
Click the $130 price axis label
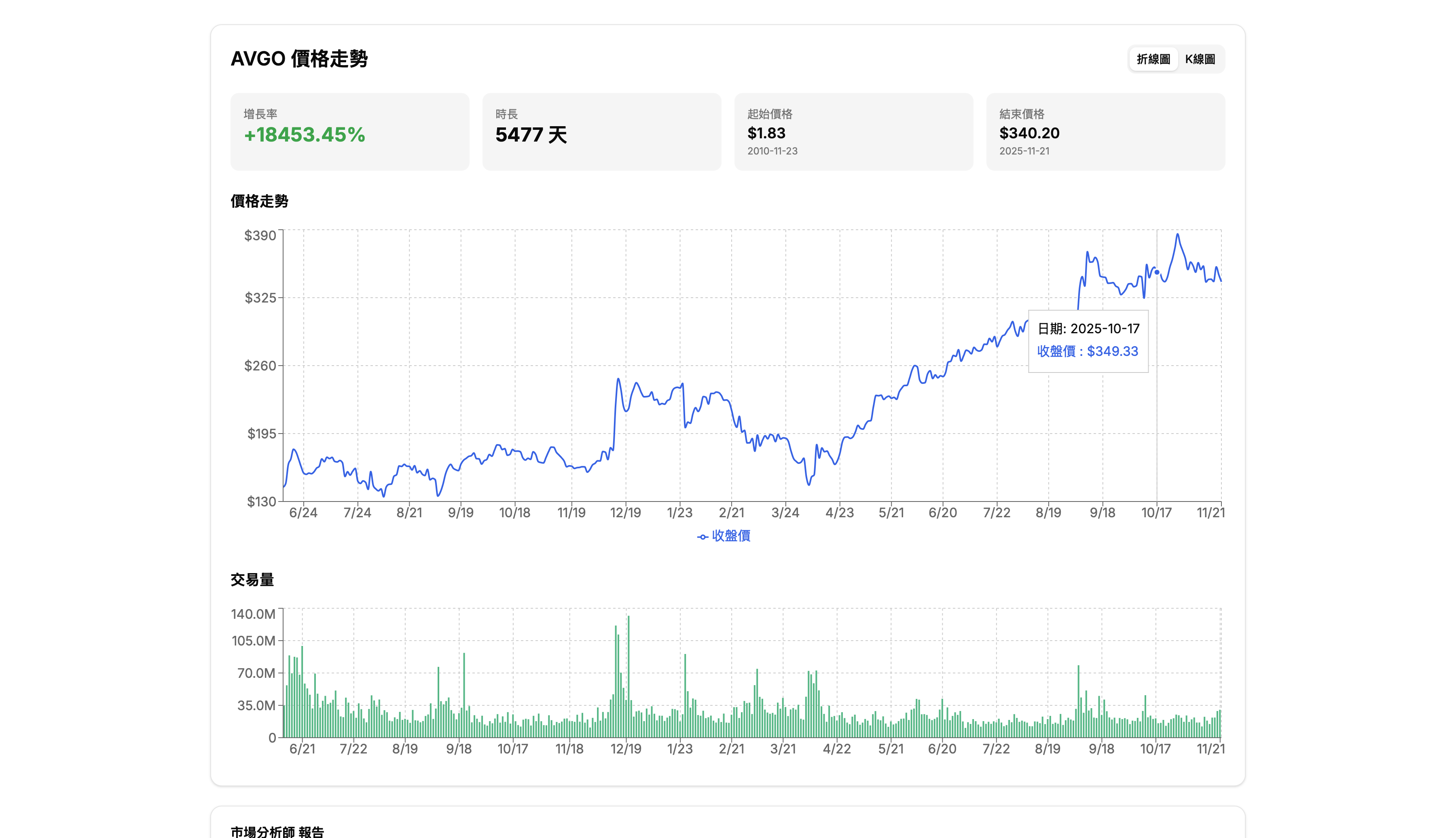click(261, 502)
